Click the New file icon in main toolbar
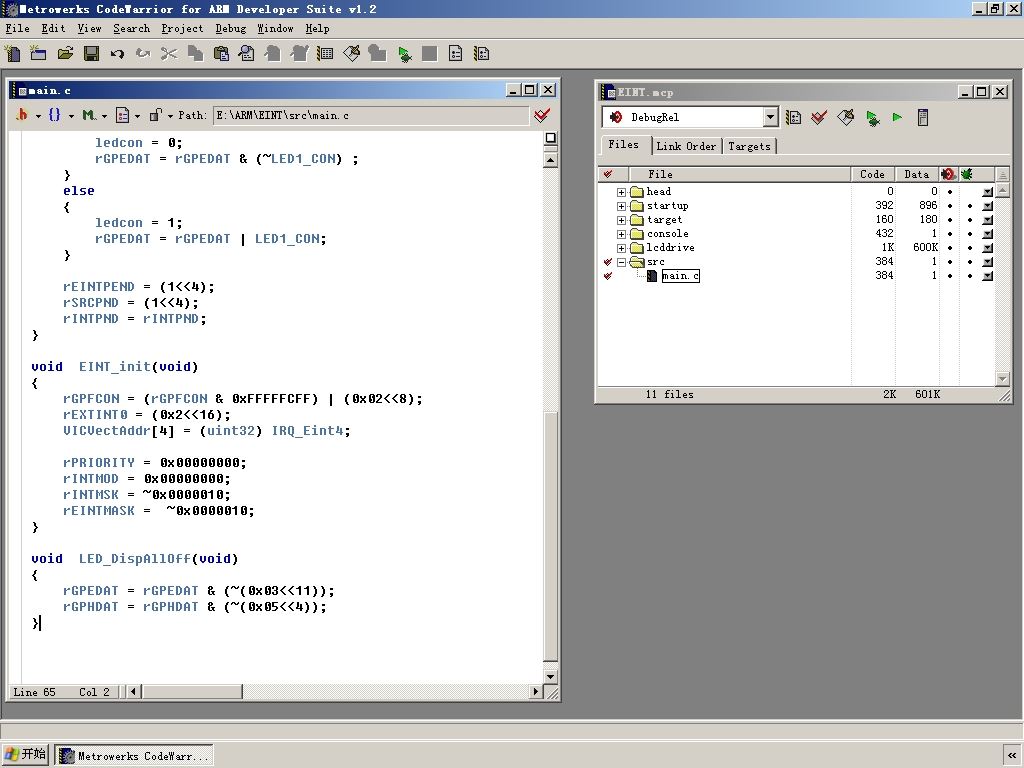This screenshot has height=768, width=1024. 12,54
